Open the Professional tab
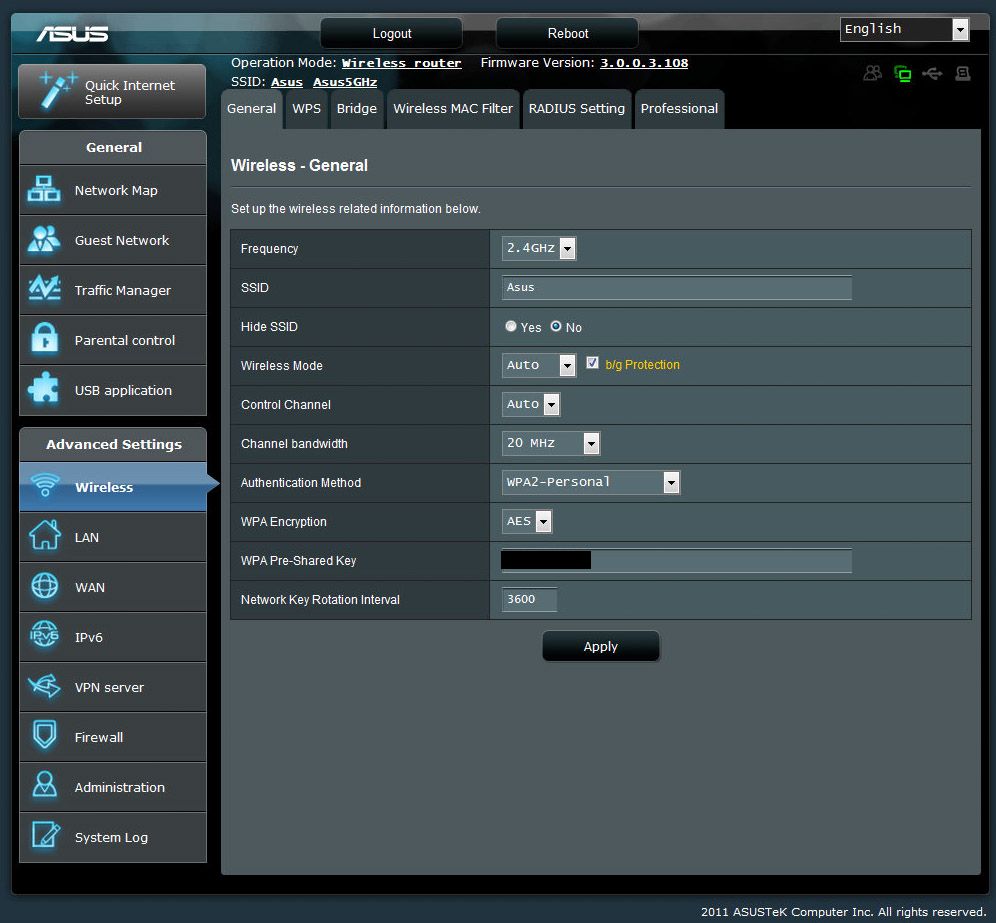The height and width of the screenshot is (923, 996). point(679,109)
